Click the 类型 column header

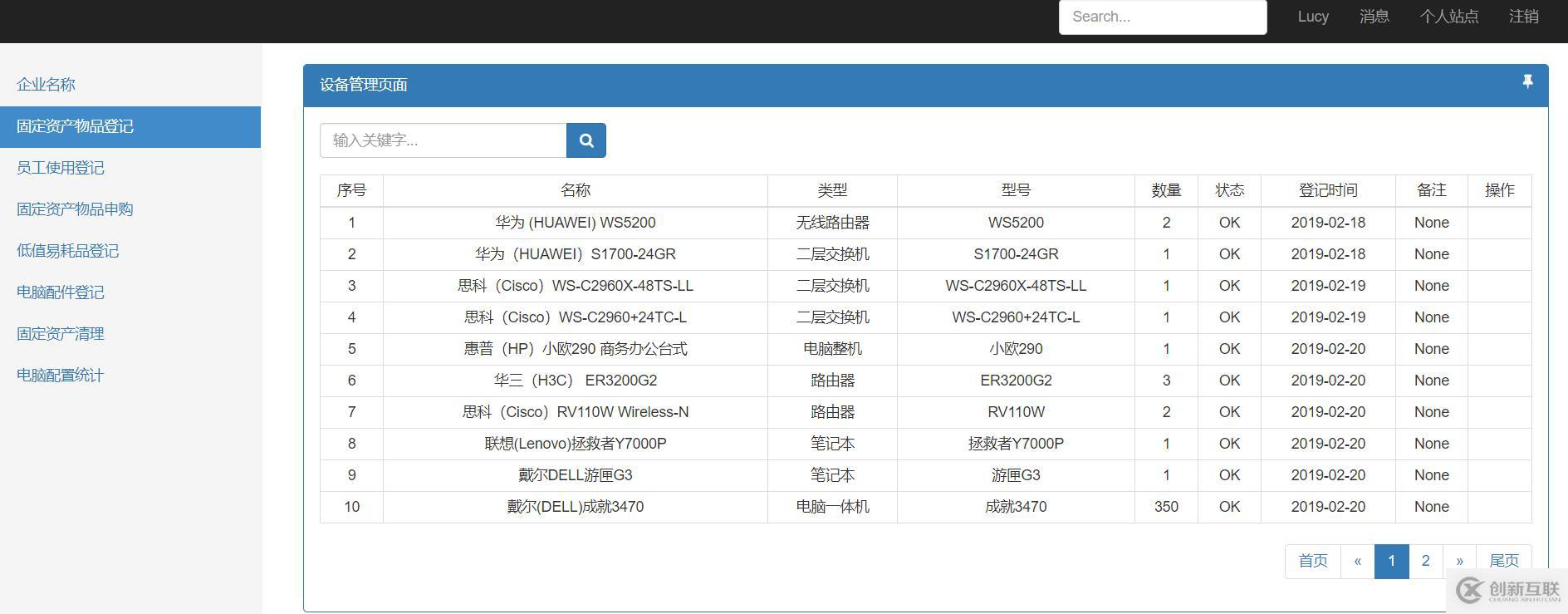(x=832, y=190)
